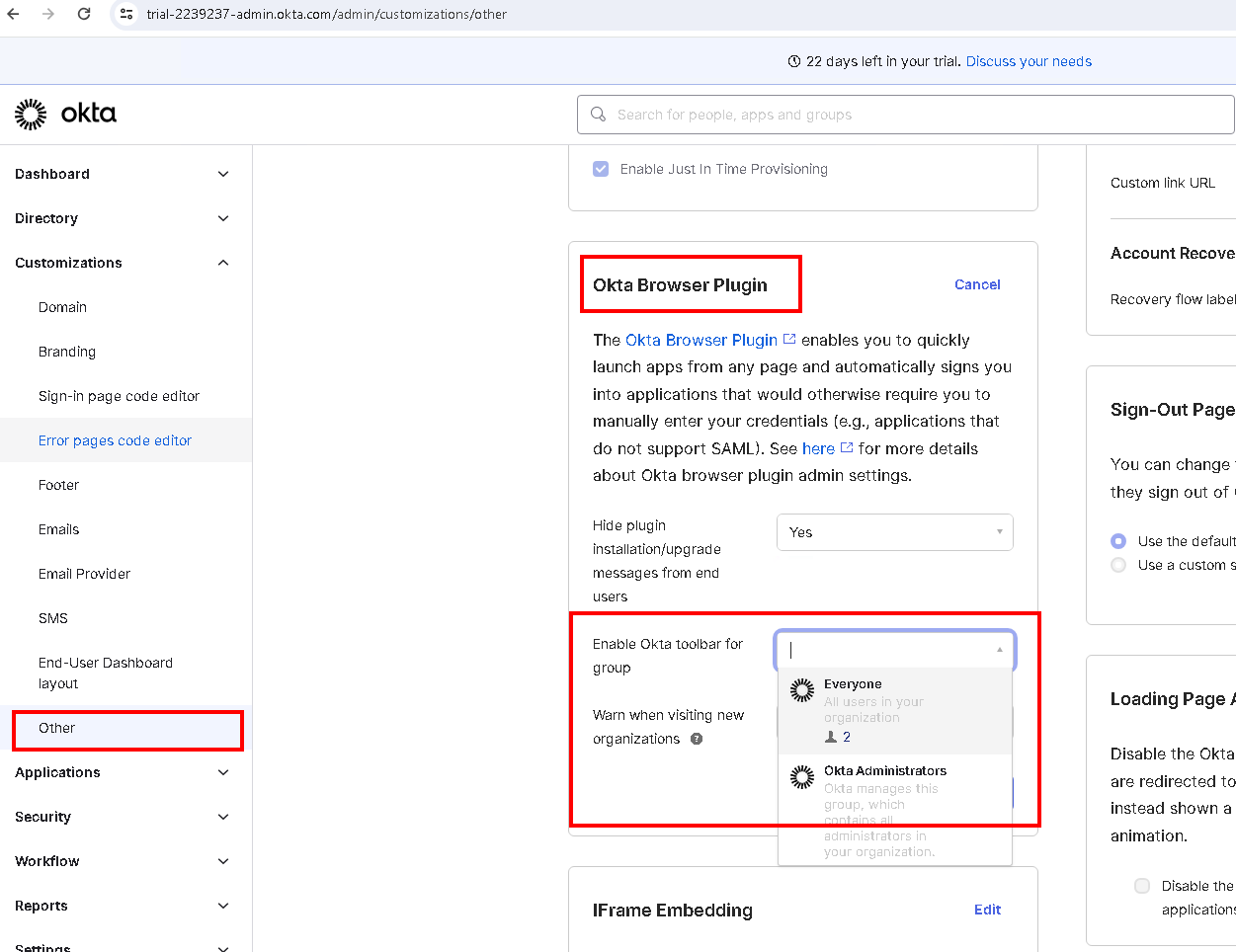Focus the people, apps and groups search field

pos(906,115)
